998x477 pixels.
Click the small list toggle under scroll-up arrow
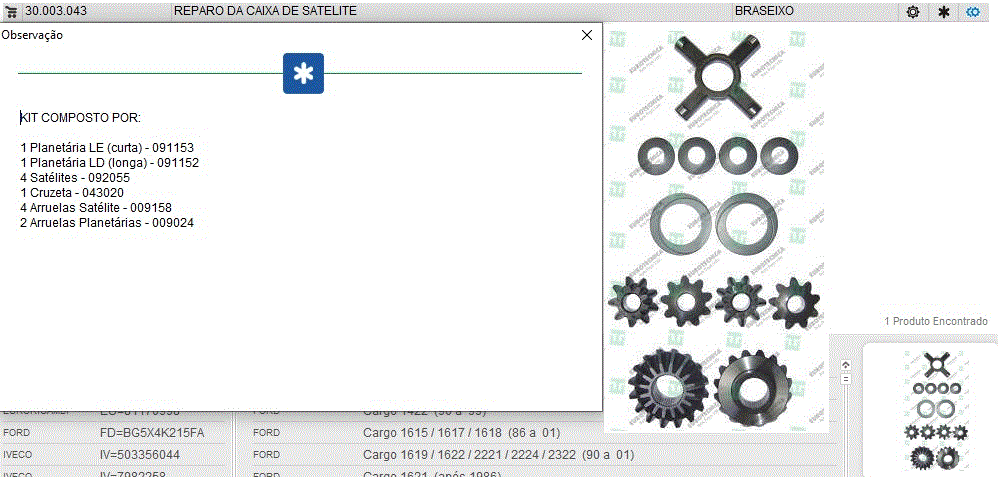pyautogui.click(x=846, y=379)
